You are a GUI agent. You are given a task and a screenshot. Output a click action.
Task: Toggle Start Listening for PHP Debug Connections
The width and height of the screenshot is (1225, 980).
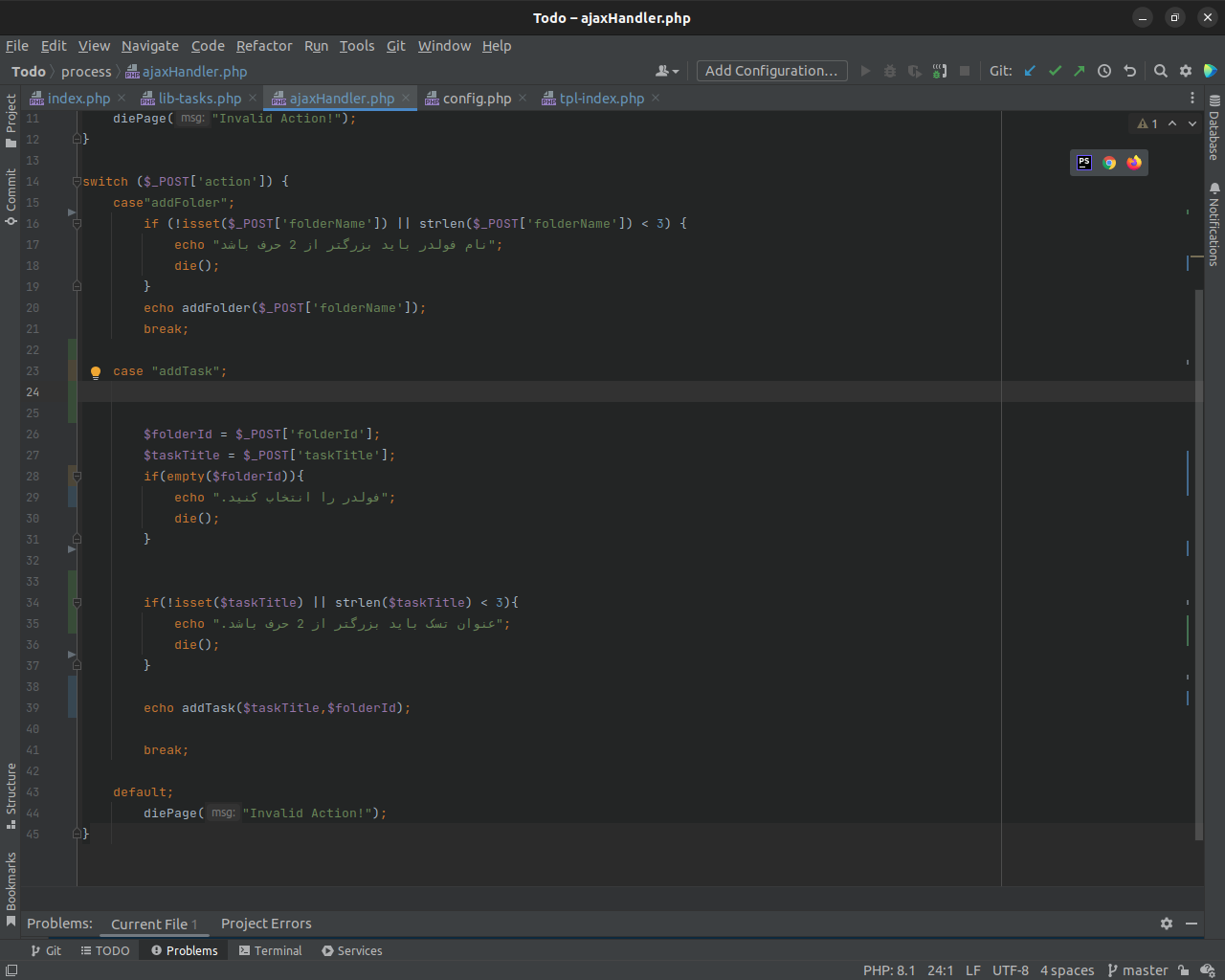coord(940,71)
